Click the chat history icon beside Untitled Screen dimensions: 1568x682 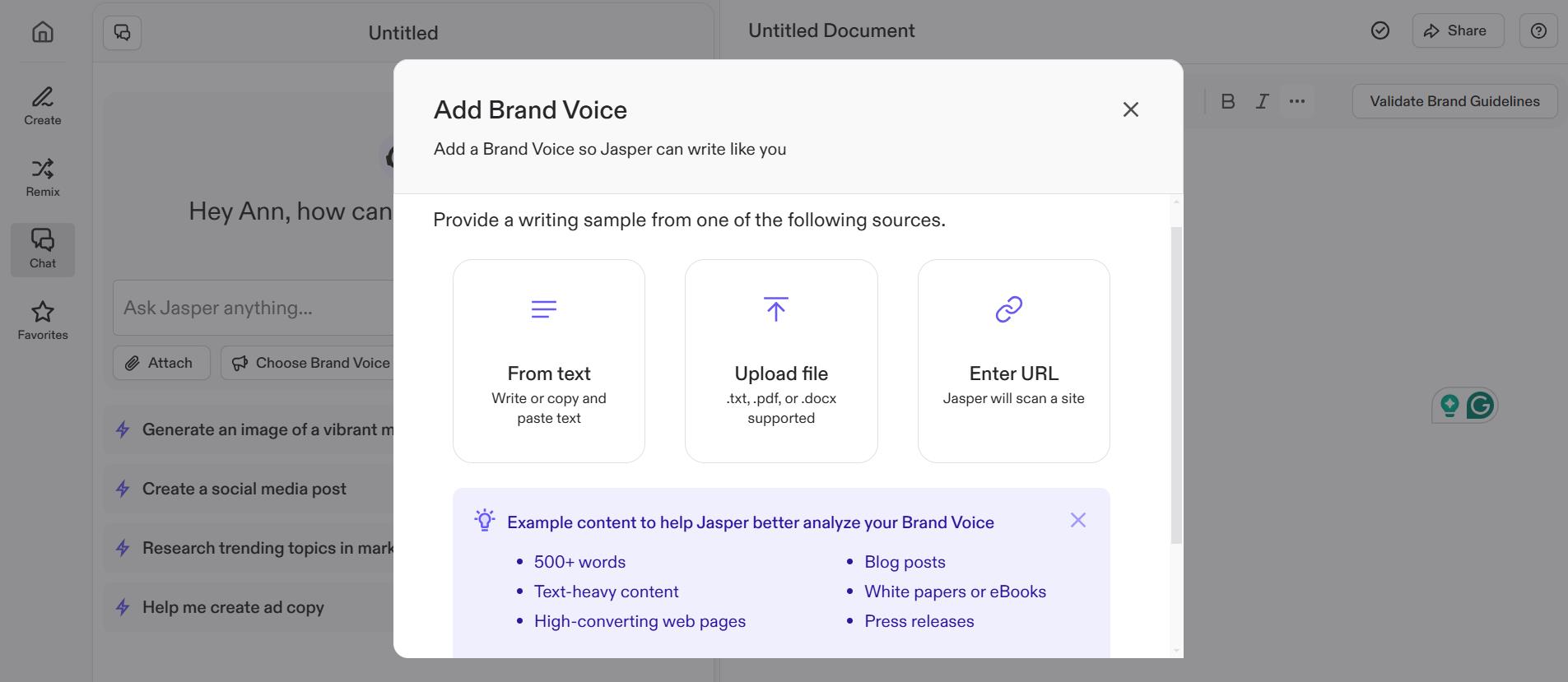point(122,33)
